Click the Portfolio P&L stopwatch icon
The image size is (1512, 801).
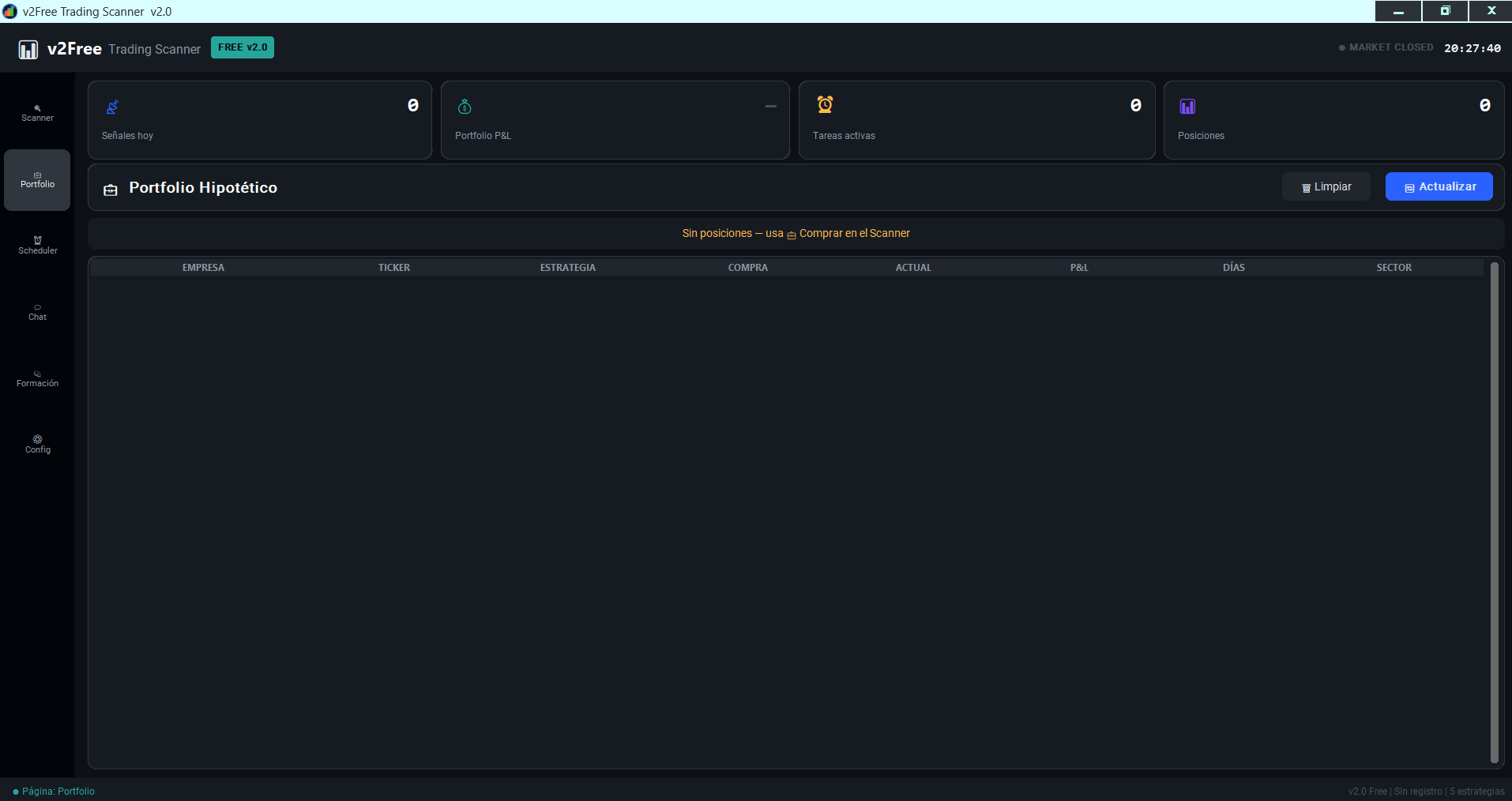tap(465, 106)
